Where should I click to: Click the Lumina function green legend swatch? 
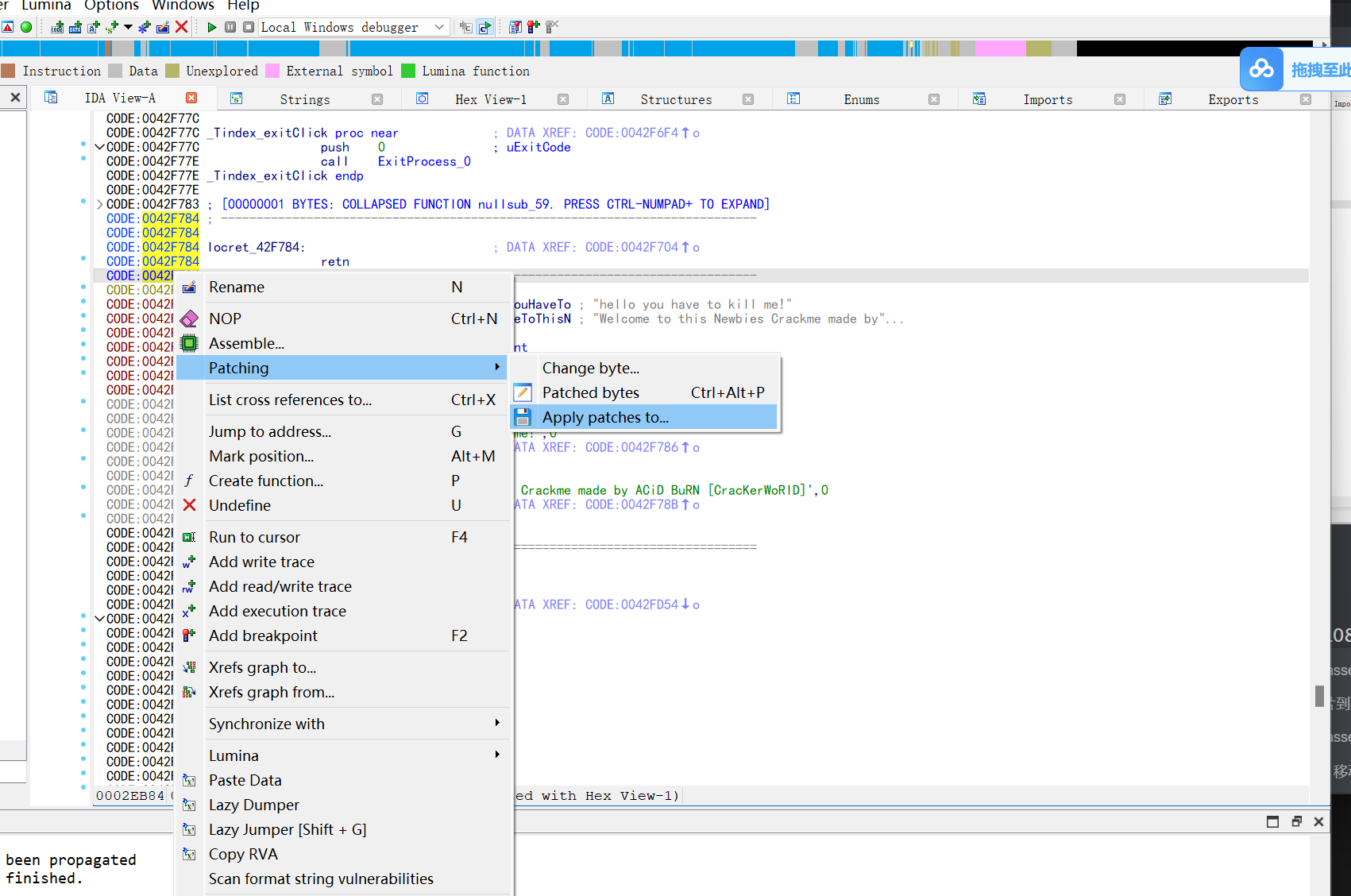click(x=408, y=71)
